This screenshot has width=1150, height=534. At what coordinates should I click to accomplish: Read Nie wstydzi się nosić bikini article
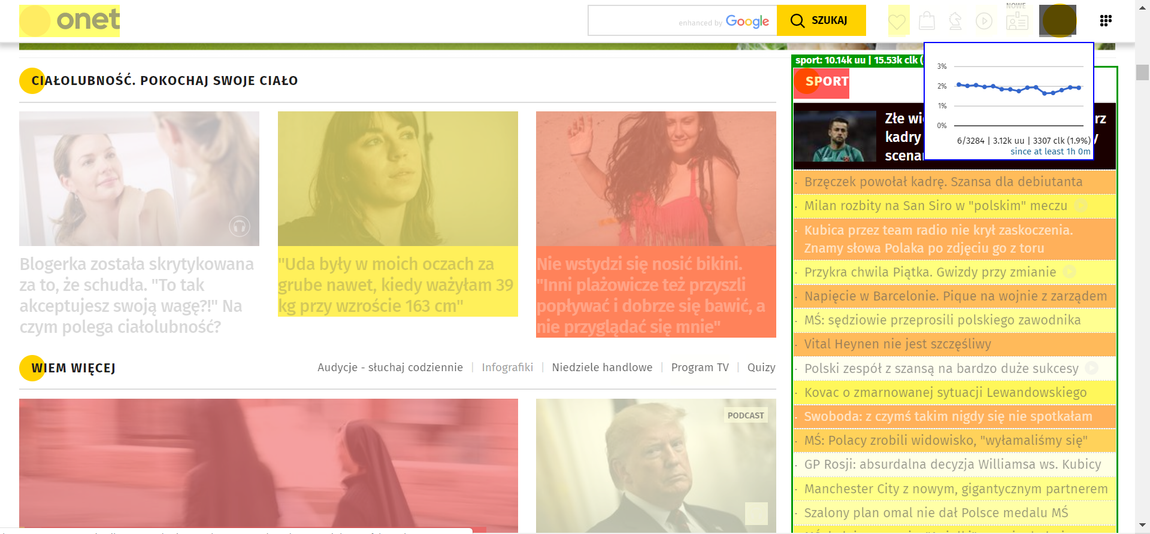point(656,294)
